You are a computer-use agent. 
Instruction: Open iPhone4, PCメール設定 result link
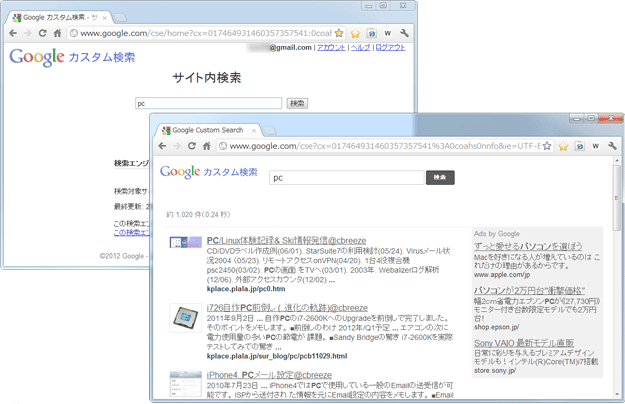coord(269,375)
